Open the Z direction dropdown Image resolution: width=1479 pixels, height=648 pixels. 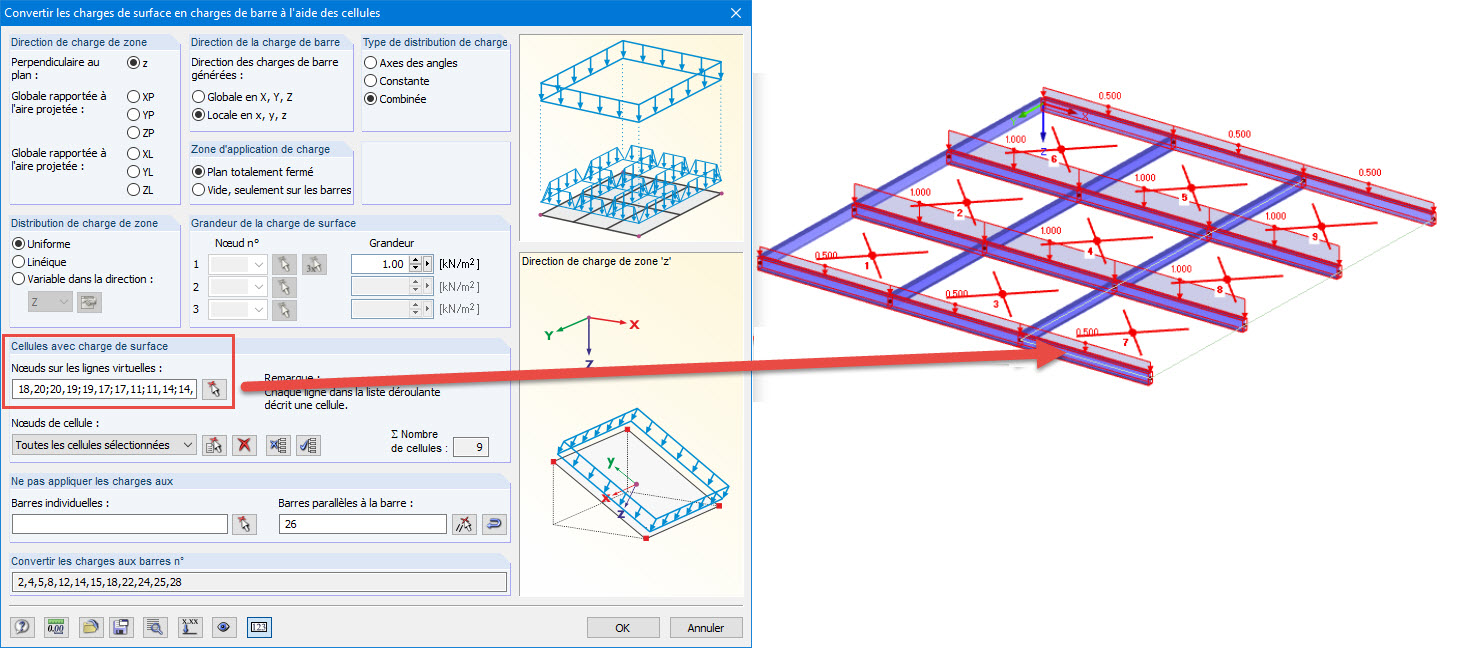click(51, 302)
